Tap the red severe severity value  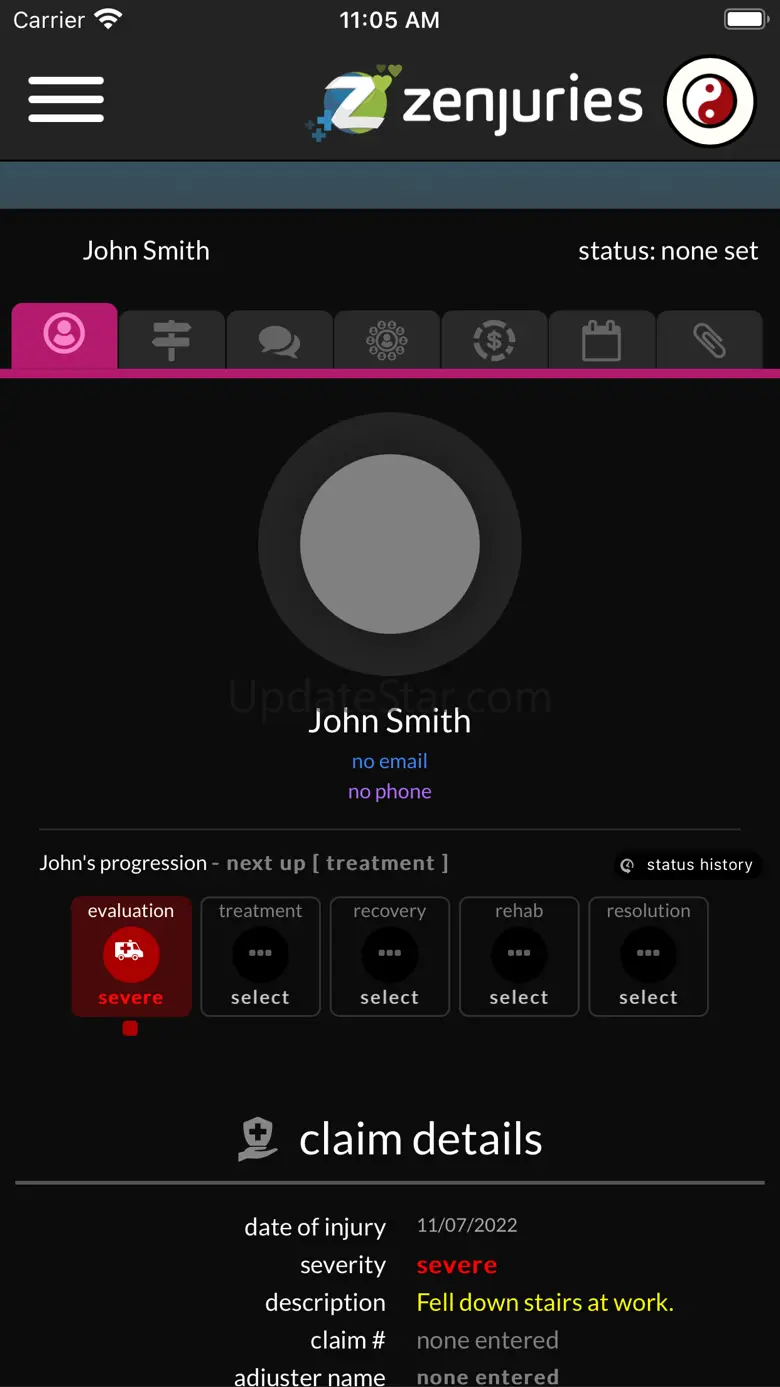(x=457, y=1265)
